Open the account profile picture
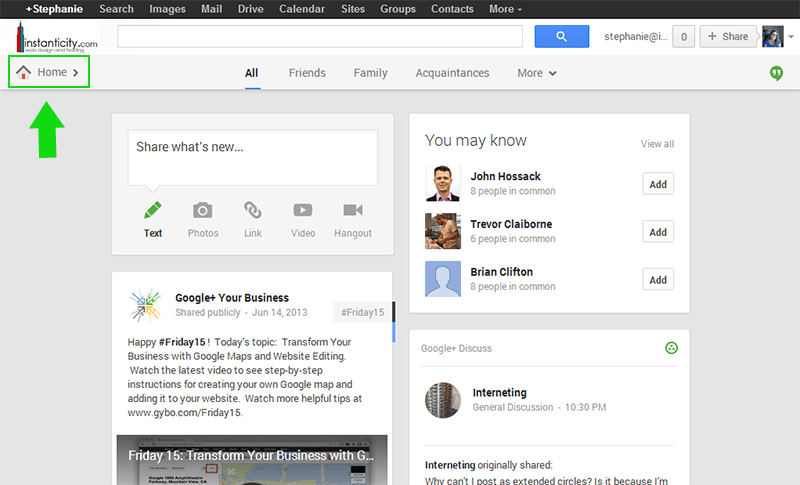This screenshot has height=485, width=800. coord(772,36)
